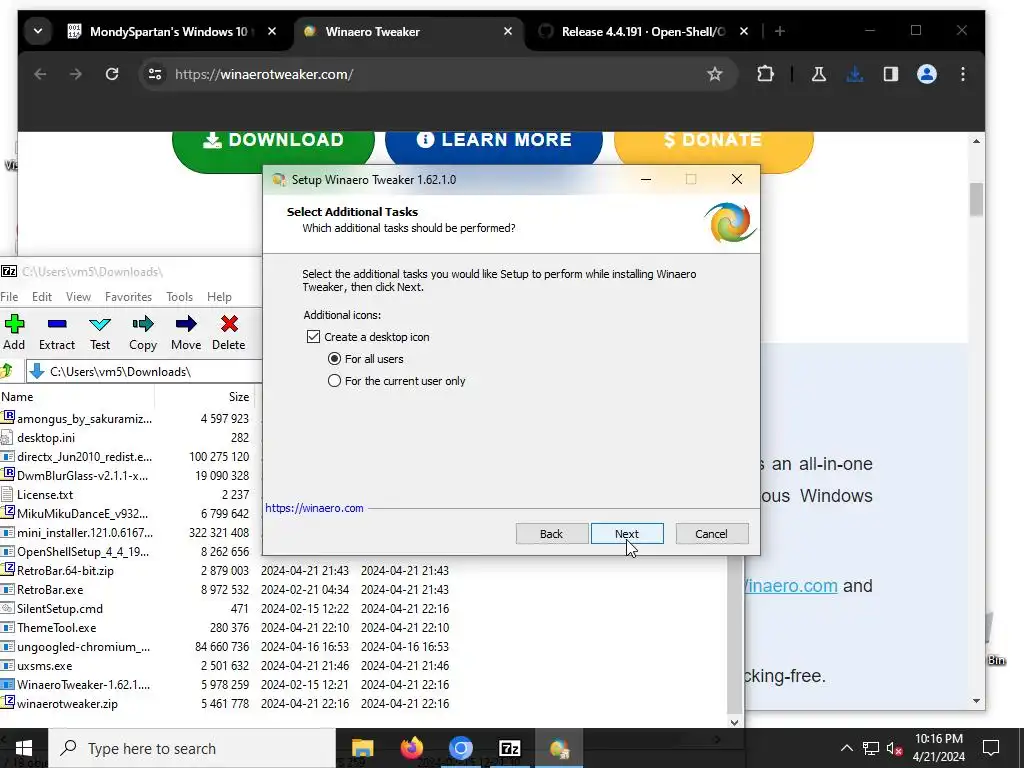The height and width of the screenshot is (768, 1024).
Task: Select ThemeTool.exe in the file list
Action: pyautogui.click(x=57, y=628)
